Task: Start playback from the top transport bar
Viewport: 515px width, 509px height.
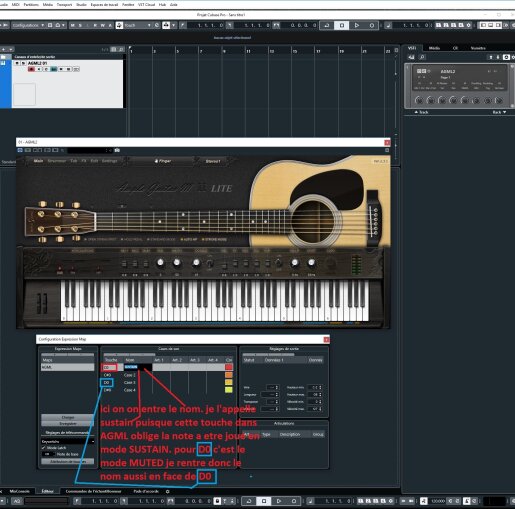Action: [357, 25]
